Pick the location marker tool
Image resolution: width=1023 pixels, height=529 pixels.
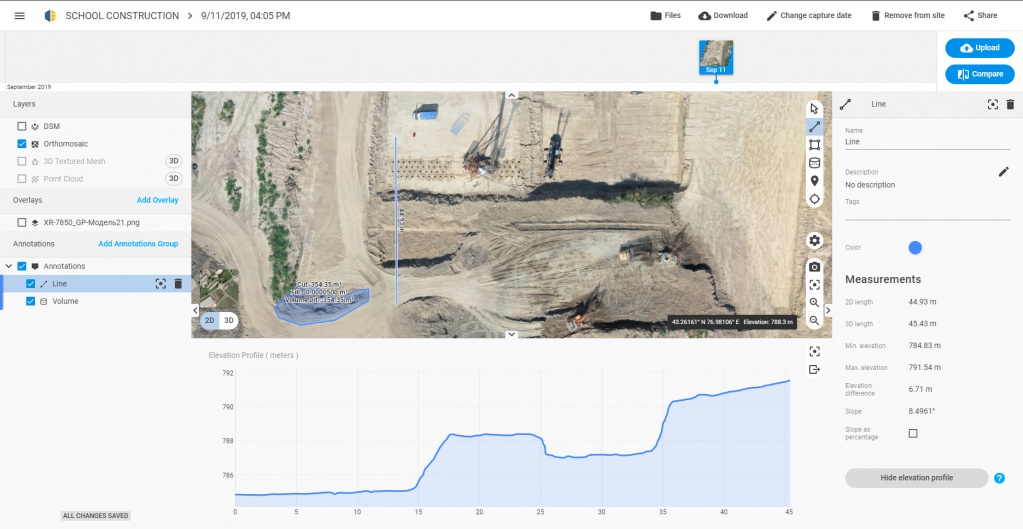pos(814,181)
